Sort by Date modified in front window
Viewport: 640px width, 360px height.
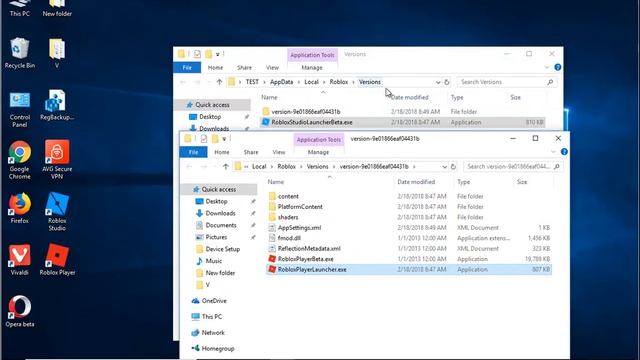416,182
